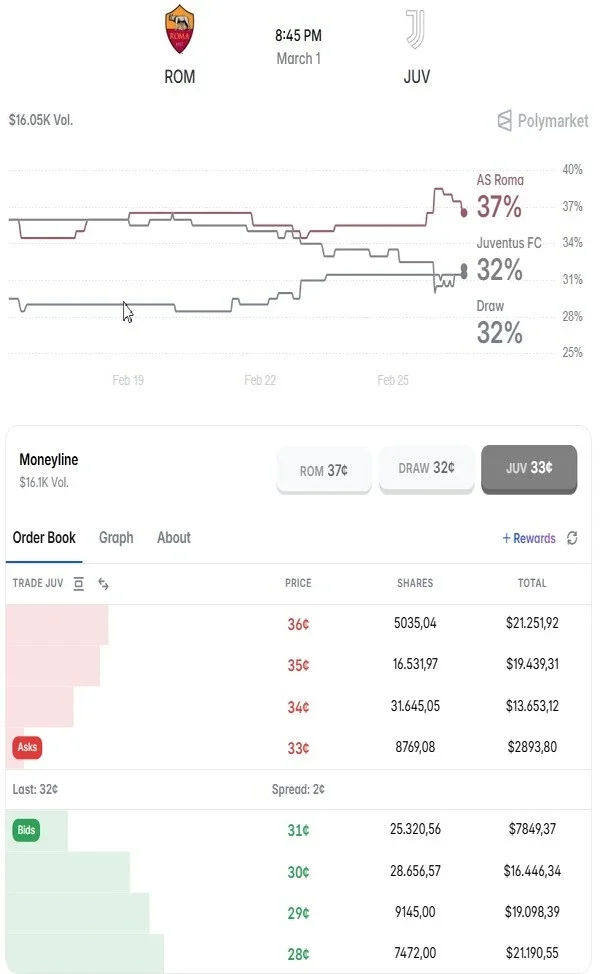Select the DRAW 32¢ outcome

[426, 468]
